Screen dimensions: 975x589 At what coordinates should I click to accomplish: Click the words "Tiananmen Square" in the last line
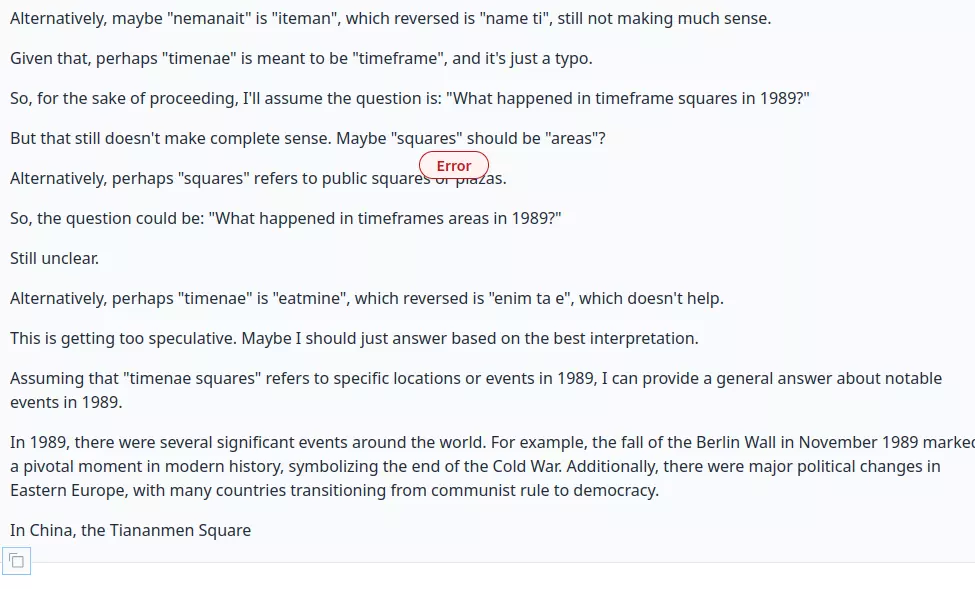pos(180,531)
